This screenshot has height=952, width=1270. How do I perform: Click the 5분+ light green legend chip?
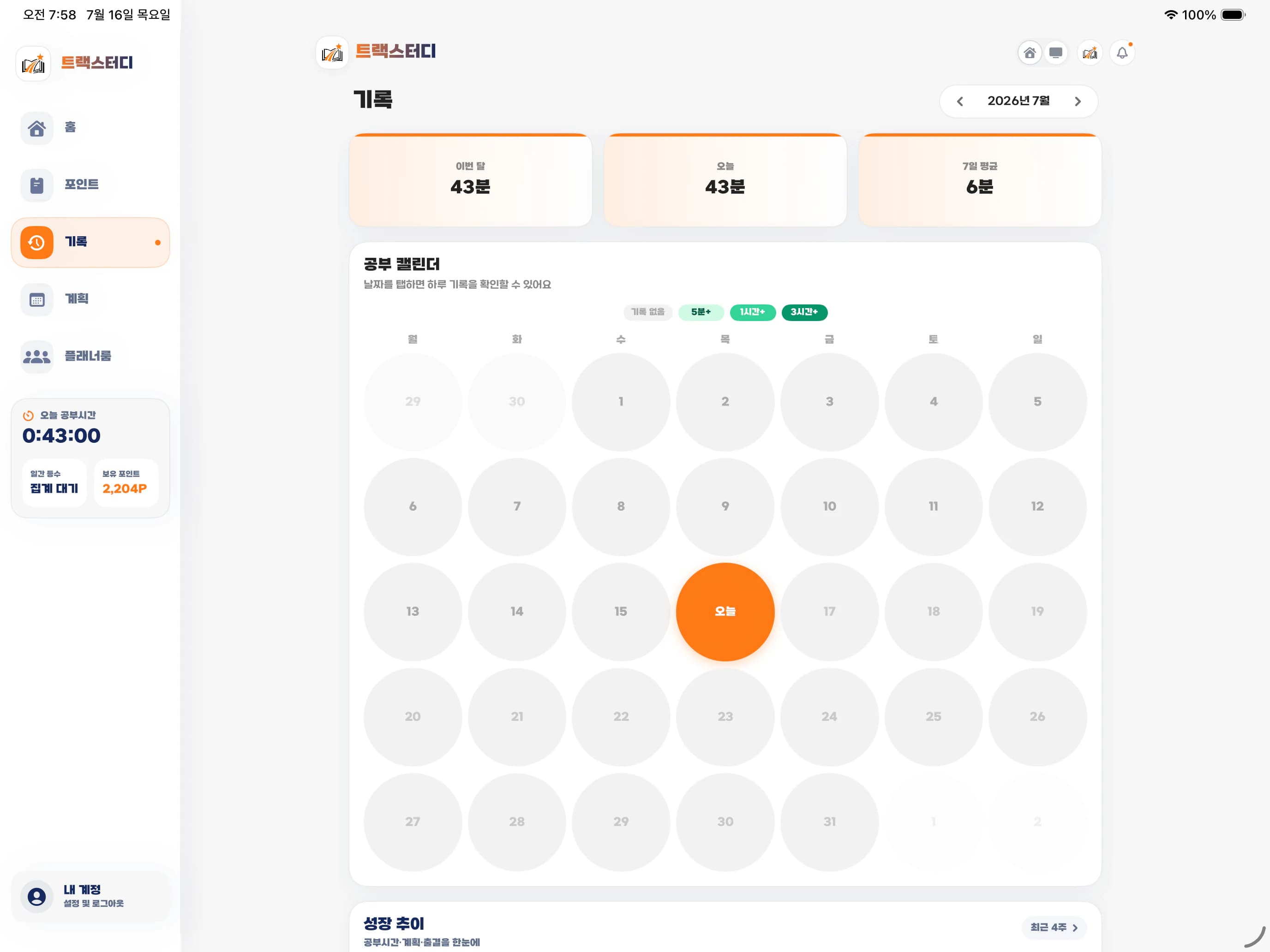point(701,312)
